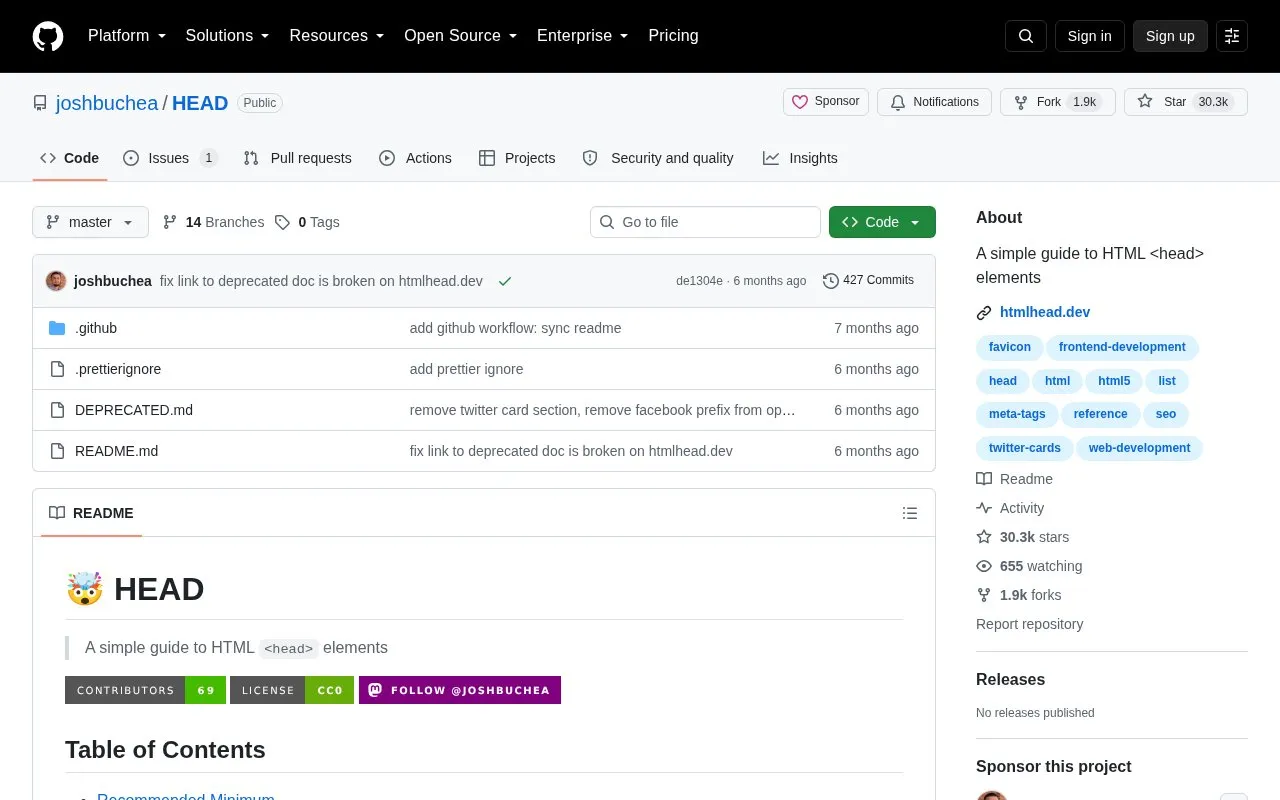
Task: Open the search magnifier button
Action: [x=1026, y=36]
